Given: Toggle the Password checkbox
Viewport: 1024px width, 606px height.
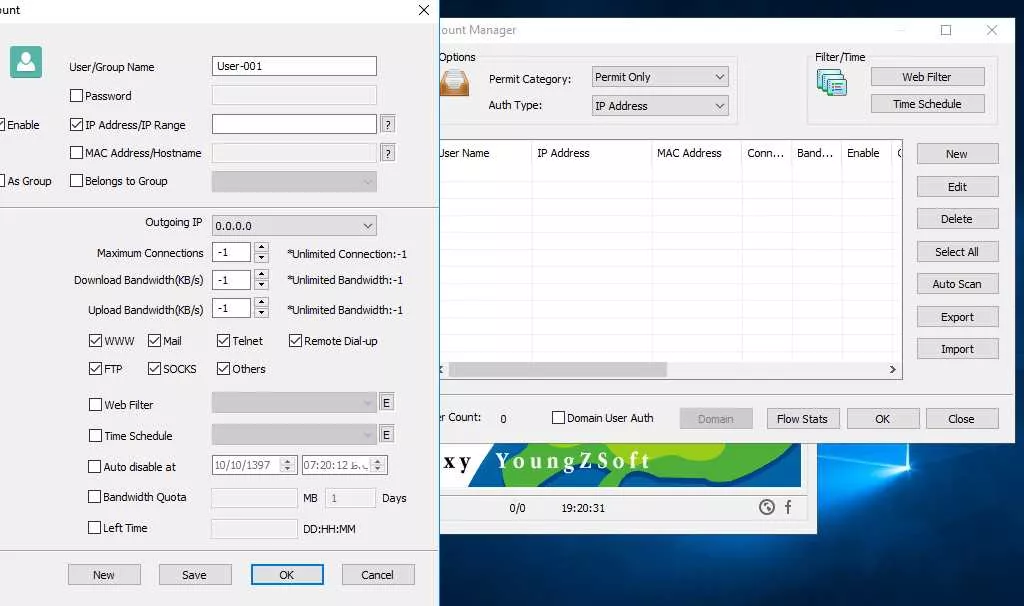Looking at the screenshot, I should (76, 96).
